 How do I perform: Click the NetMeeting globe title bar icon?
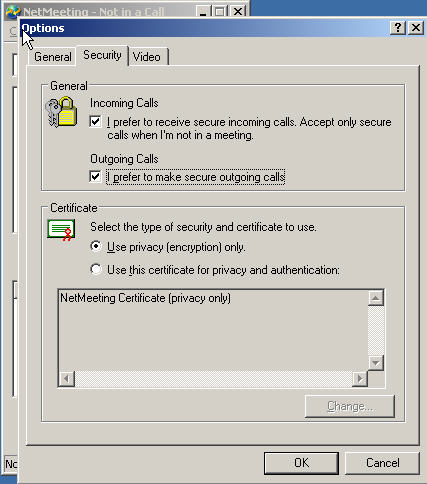pyautogui.click(x=13, y=12)
